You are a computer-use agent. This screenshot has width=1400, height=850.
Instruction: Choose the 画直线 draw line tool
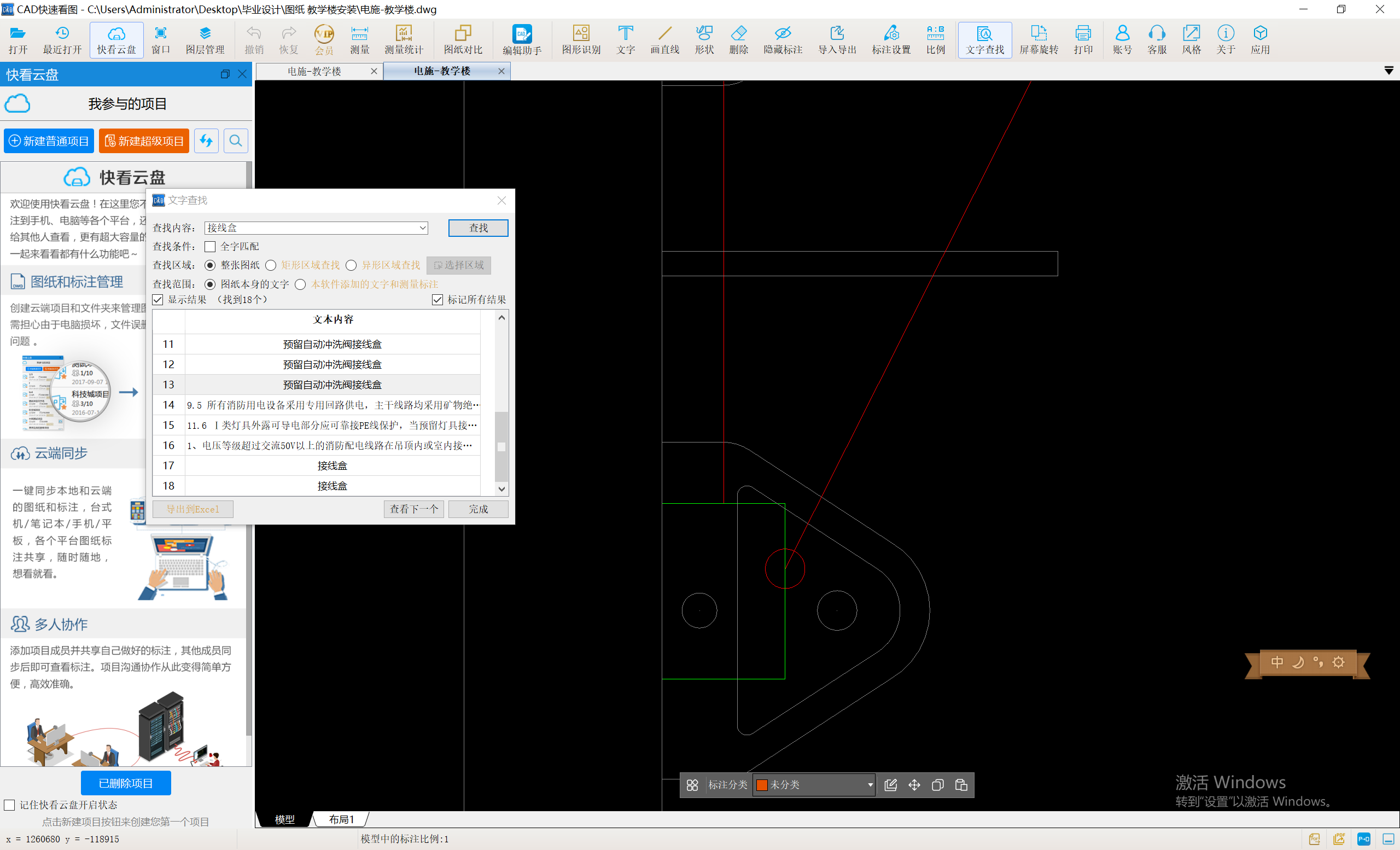coord(665,40)
